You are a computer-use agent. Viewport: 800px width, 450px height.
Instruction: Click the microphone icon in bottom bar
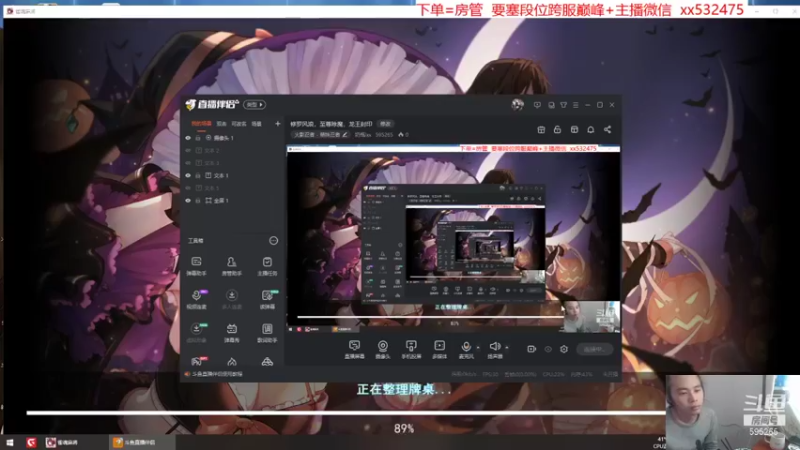(x=465, y=346)
